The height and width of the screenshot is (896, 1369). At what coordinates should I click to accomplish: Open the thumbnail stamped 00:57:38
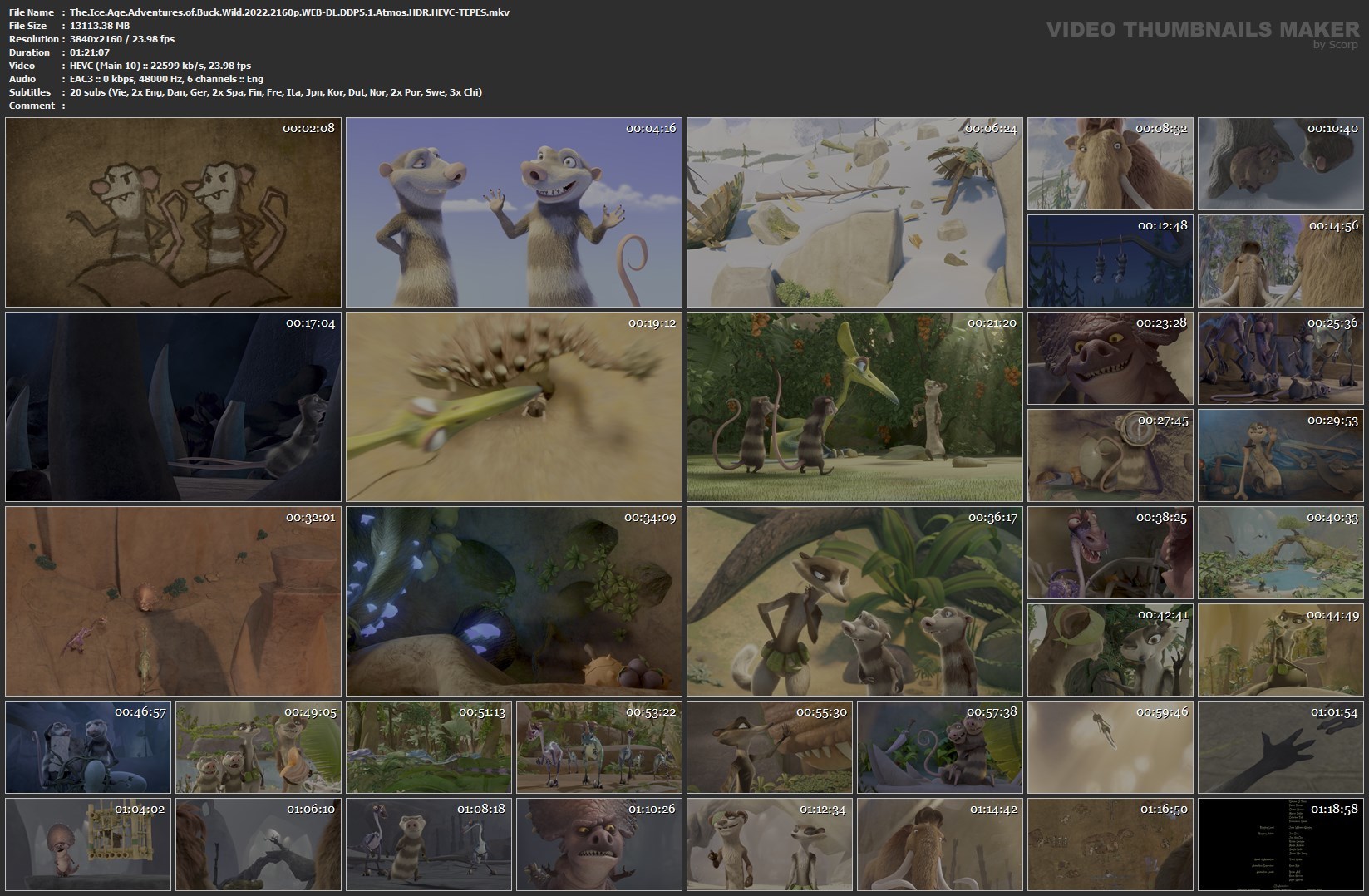[x=940, y=747]
